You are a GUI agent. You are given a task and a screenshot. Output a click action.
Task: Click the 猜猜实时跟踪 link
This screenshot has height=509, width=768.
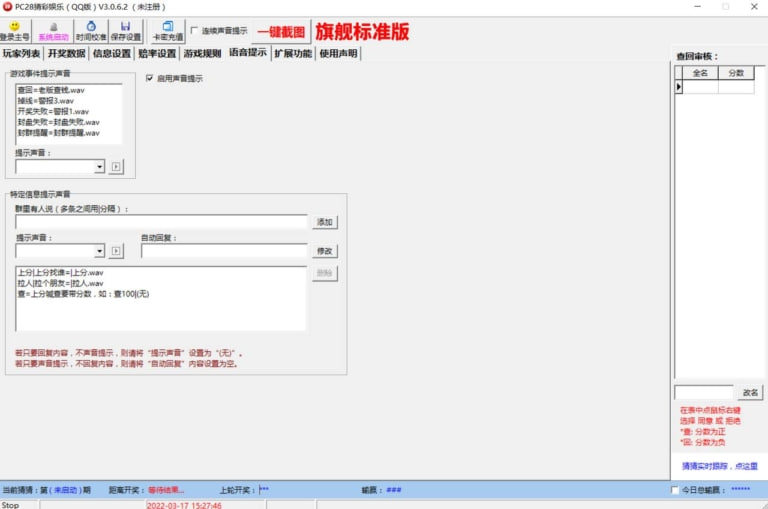(x=719, y=466)
